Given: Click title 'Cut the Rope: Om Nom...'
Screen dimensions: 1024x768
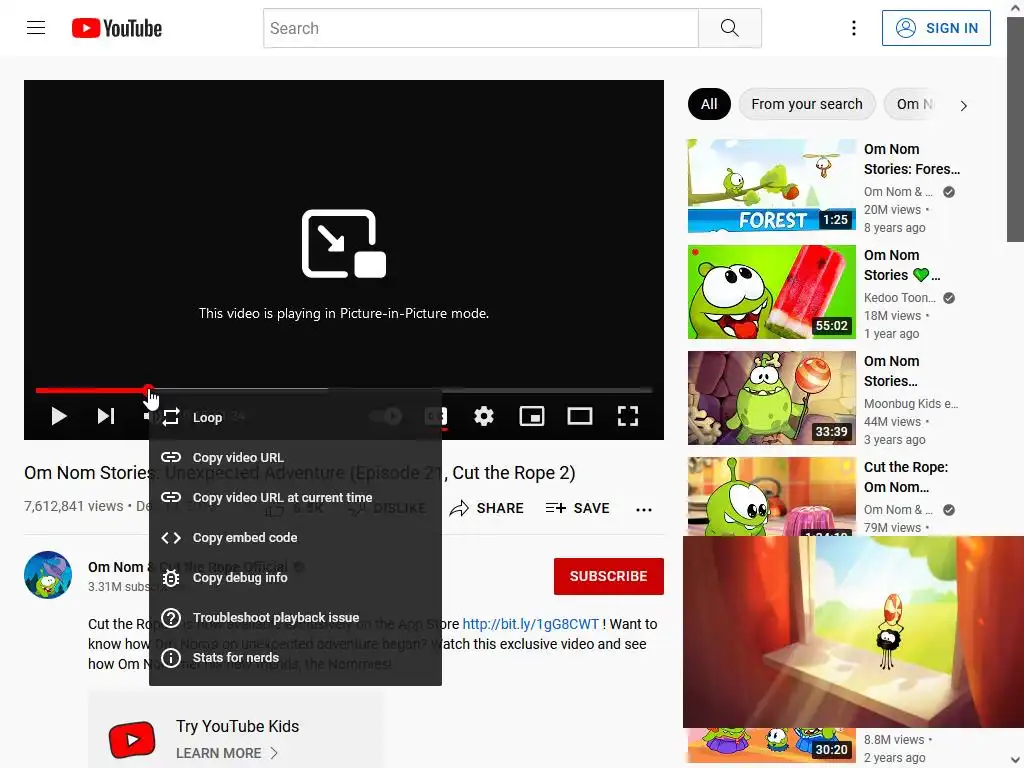Looking at the screenshot, I should (906, 477).
